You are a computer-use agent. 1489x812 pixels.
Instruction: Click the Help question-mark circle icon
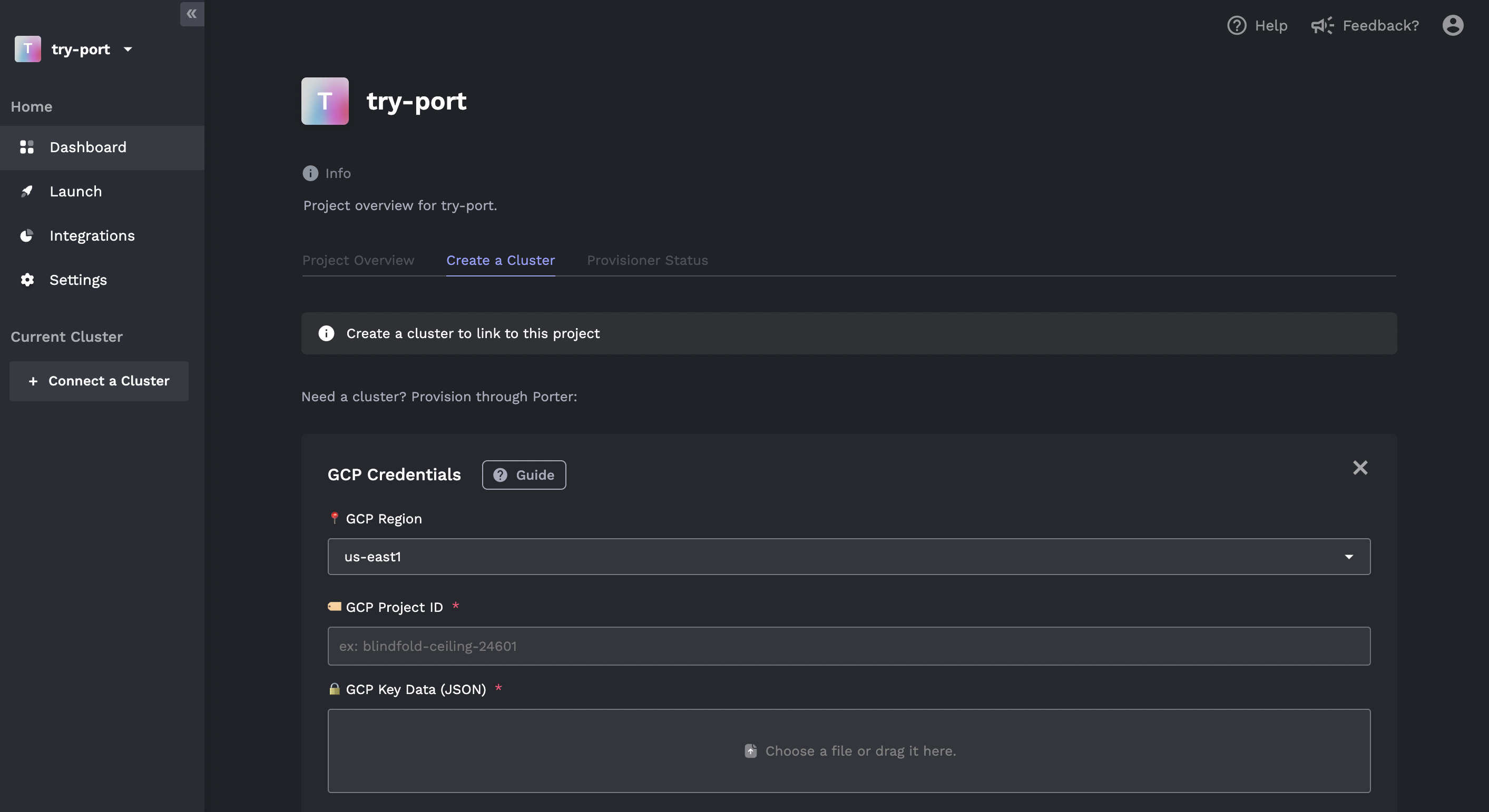pyautogui.click(x=1237, y=25)
